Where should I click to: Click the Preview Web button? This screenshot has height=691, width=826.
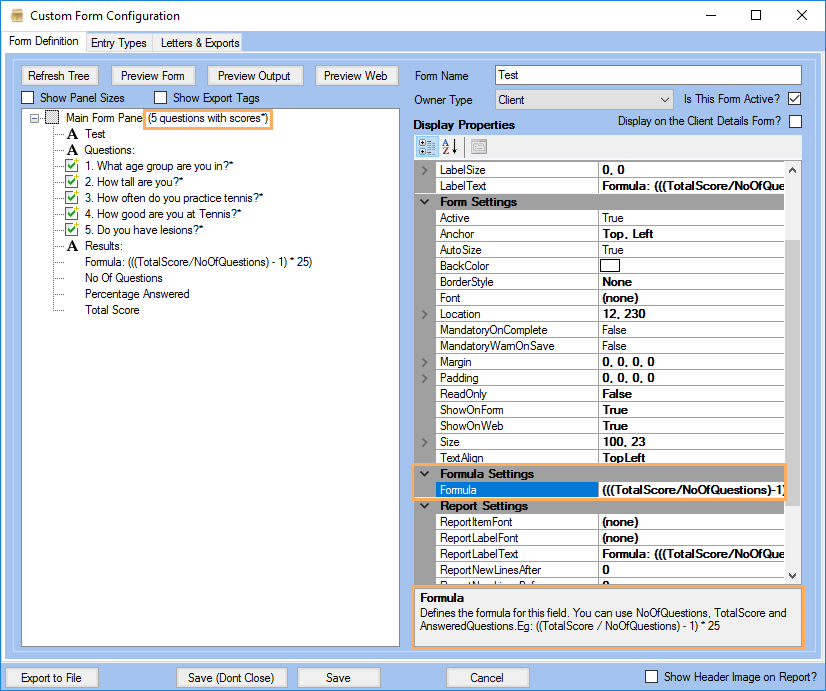click(x=356, y=76)
